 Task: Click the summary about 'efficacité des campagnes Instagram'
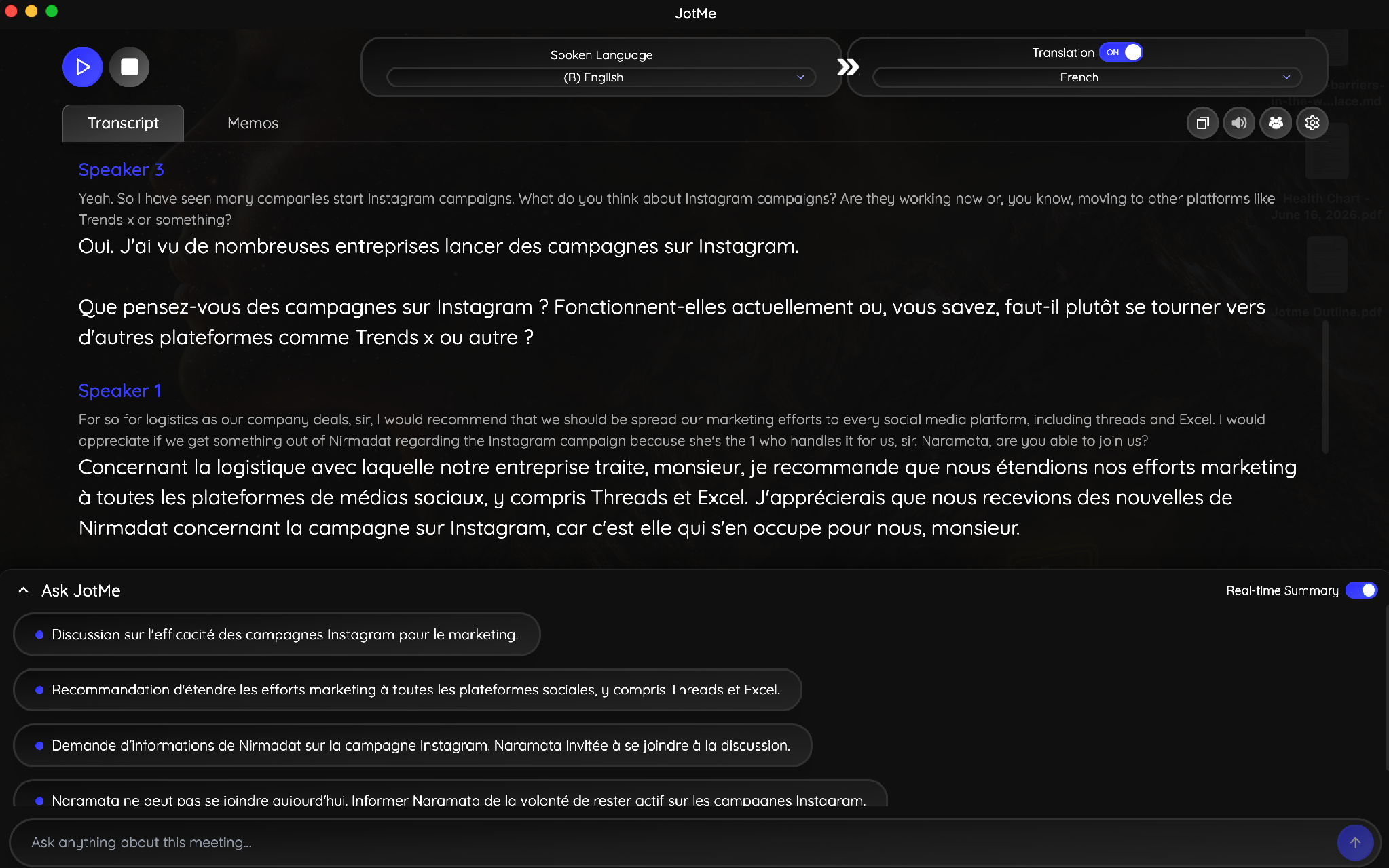tap(277, 635)
